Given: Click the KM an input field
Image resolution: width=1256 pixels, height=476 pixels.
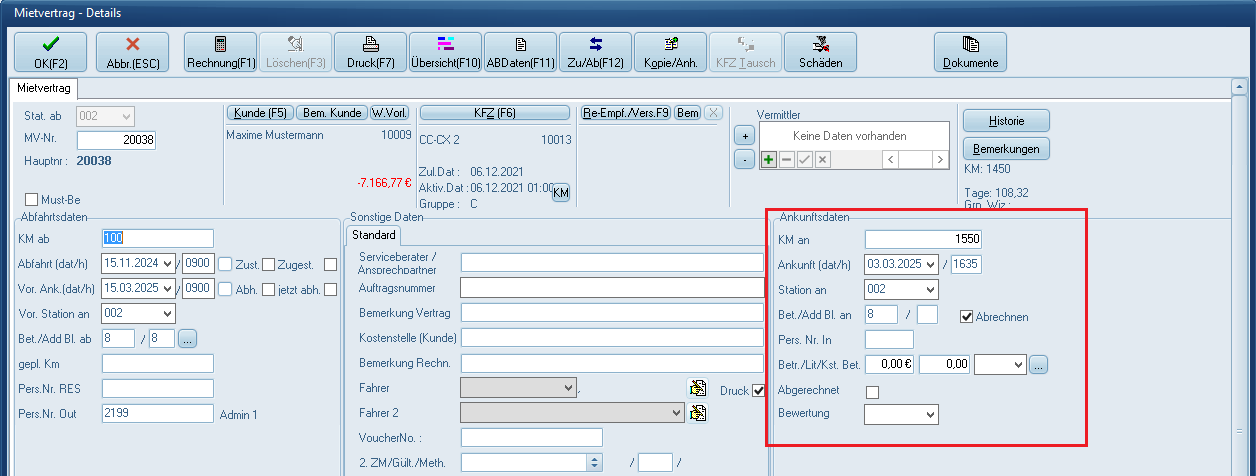Looking at the screenshot, I should tap(923, 239).
